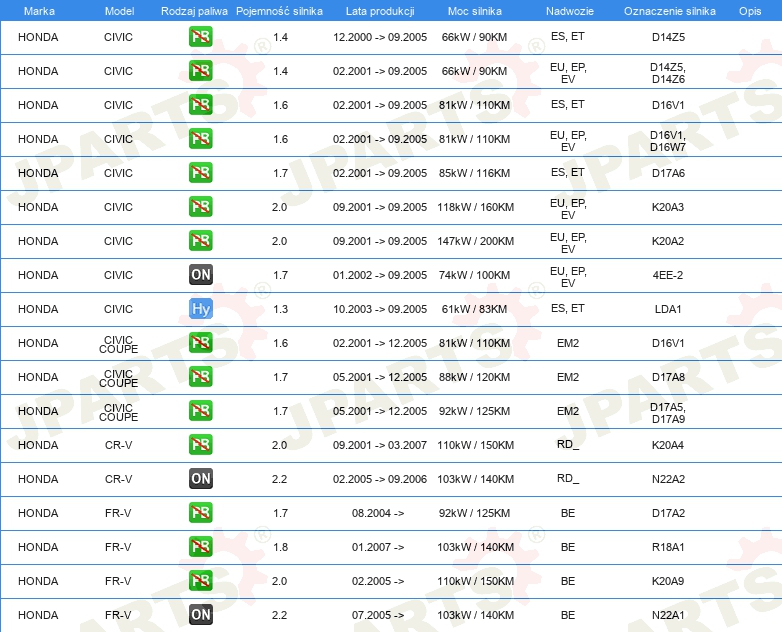Click power value 74kW / 100KM
Viewport: 782px width, 632px height.
pyautogui.click(x=474, y=275)
